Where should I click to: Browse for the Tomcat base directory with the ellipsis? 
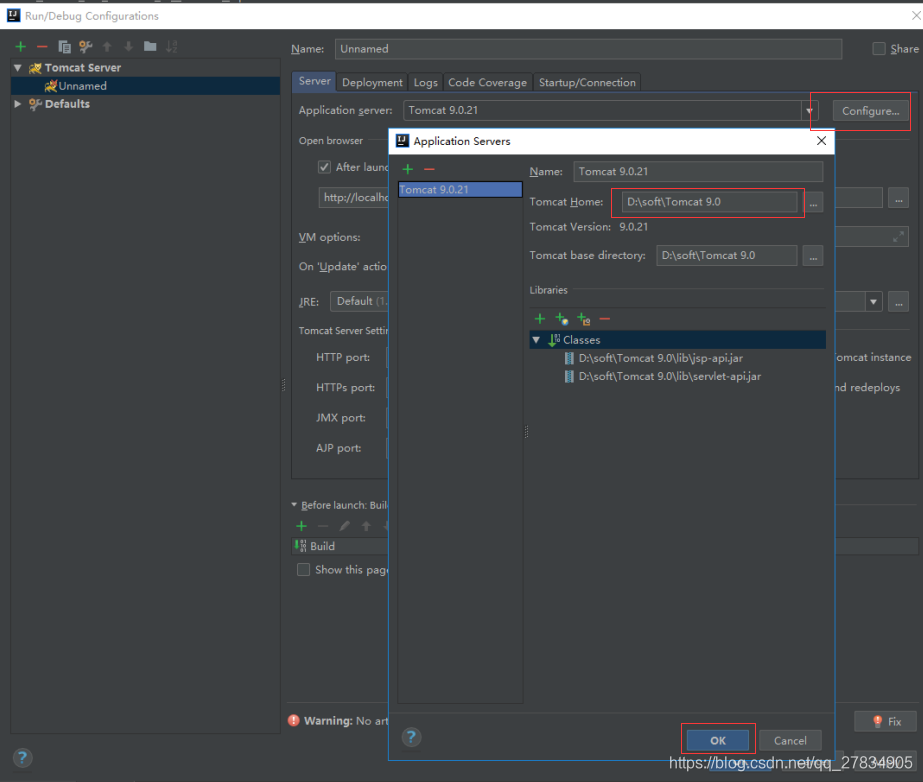point(813,256)
